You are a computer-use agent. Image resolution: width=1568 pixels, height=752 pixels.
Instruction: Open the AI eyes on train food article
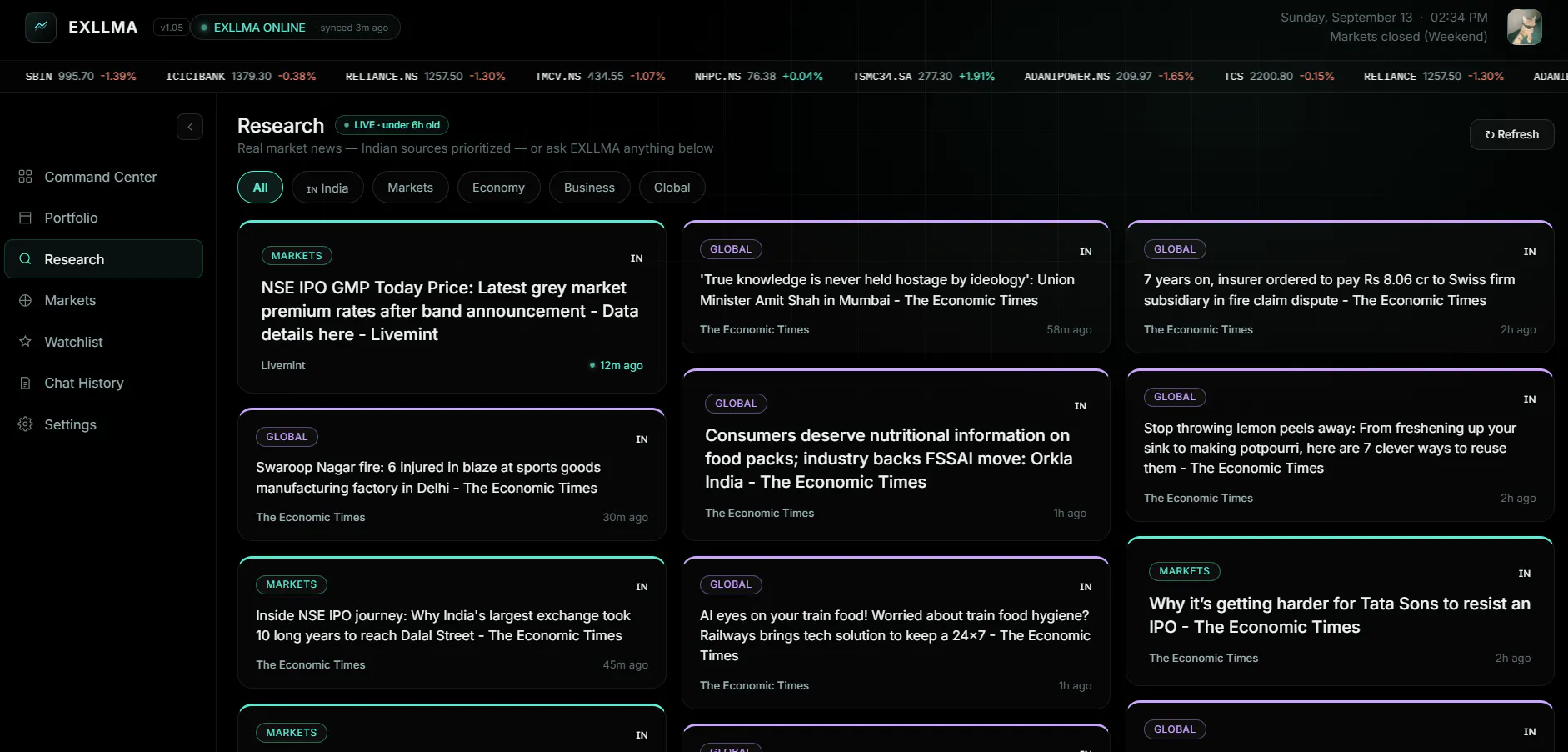point(896,633)
